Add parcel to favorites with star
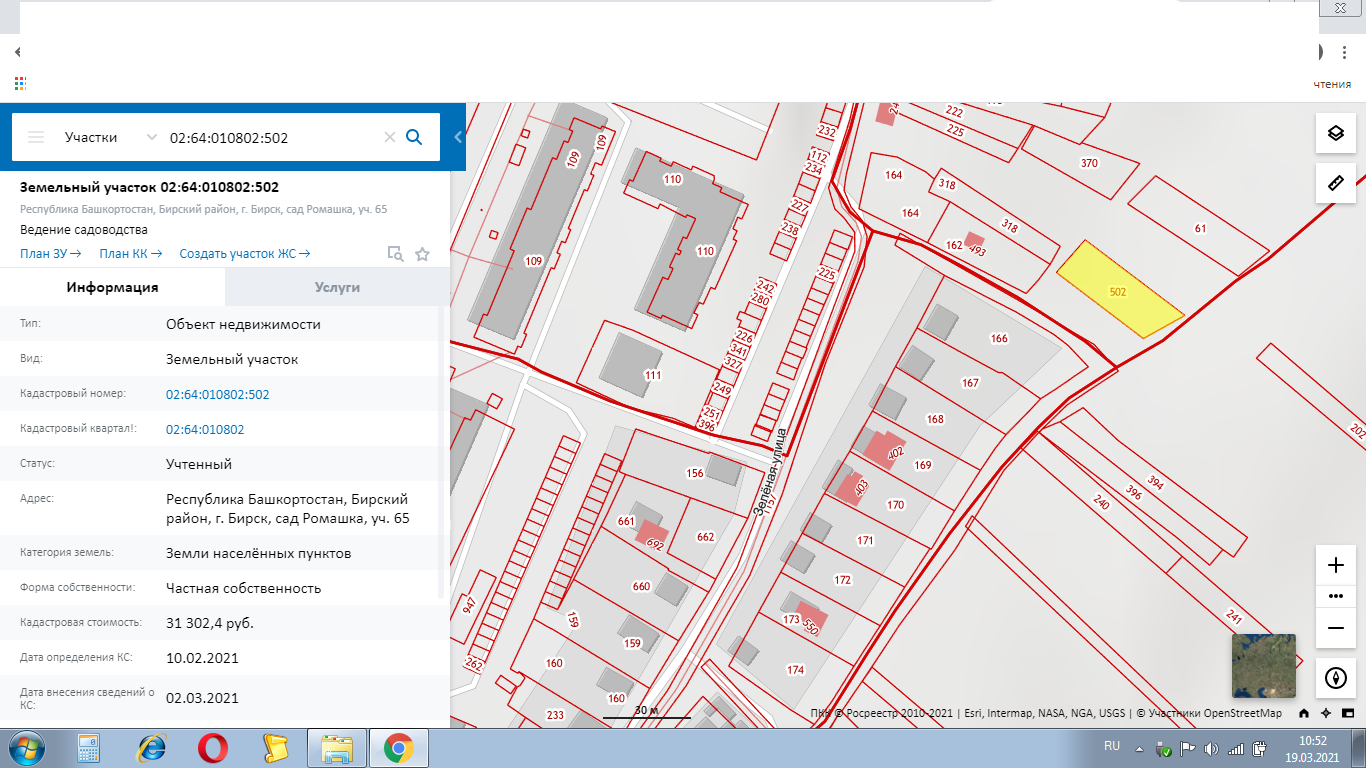Screen dimensions: 1366x768 pos(422,254)
